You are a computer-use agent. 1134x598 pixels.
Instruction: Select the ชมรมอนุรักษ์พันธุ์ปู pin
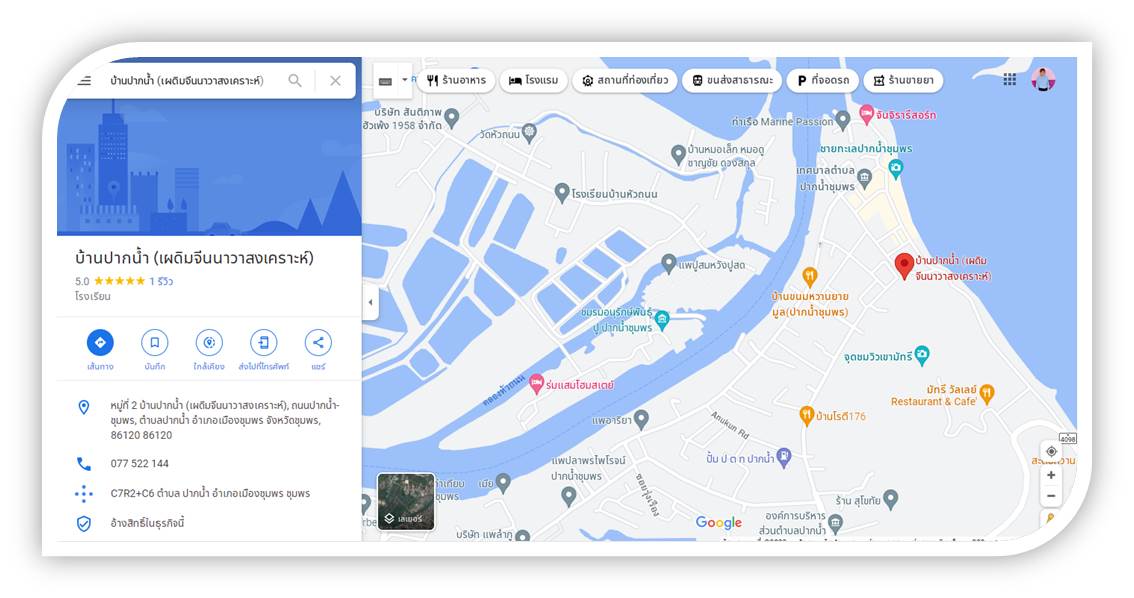click(x=662, y=319)
